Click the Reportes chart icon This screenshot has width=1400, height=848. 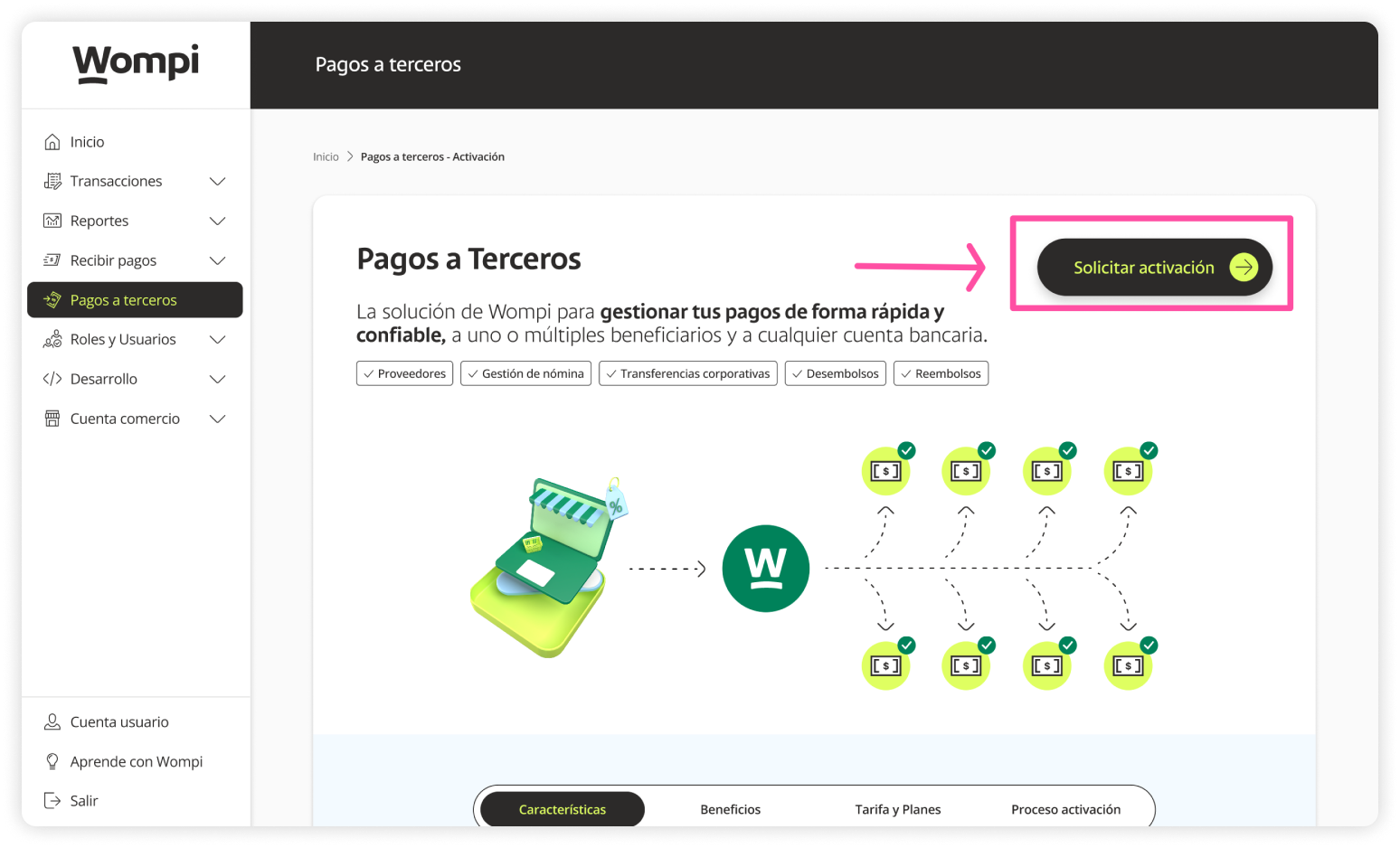tap(52, 221)
